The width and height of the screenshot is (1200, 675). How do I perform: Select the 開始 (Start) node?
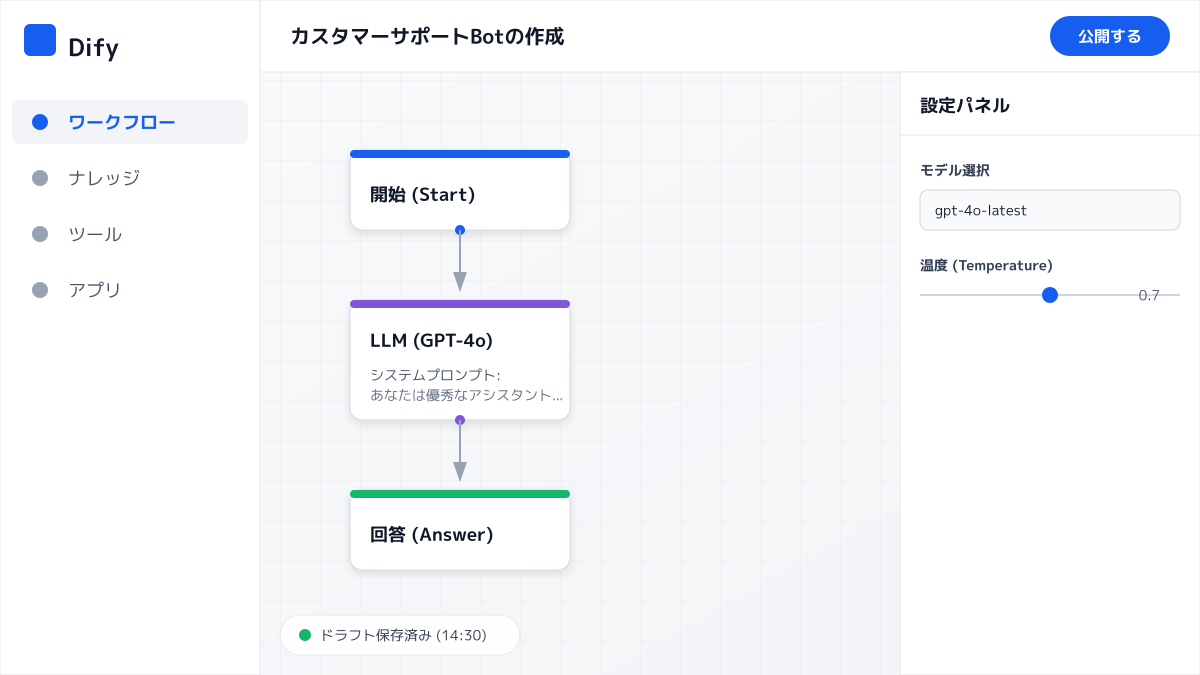coord(460,190)
